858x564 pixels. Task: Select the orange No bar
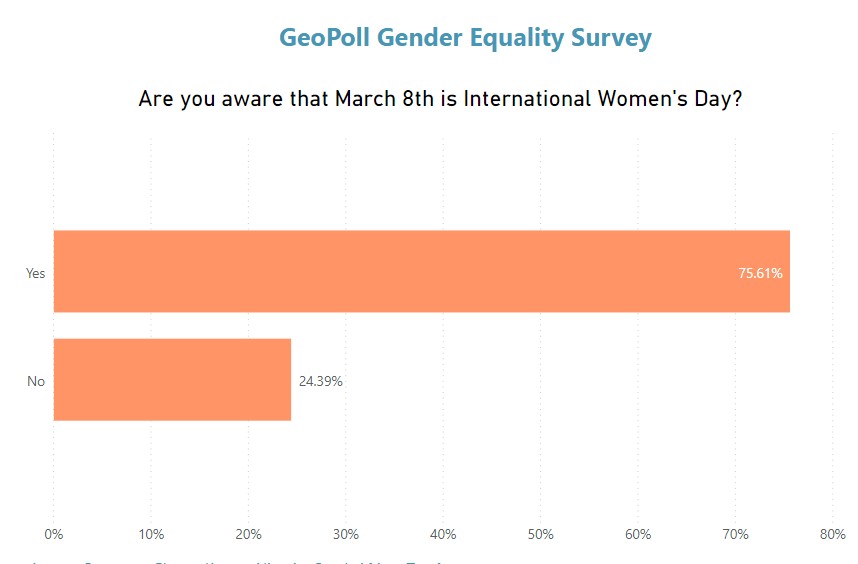click(172, 379)
